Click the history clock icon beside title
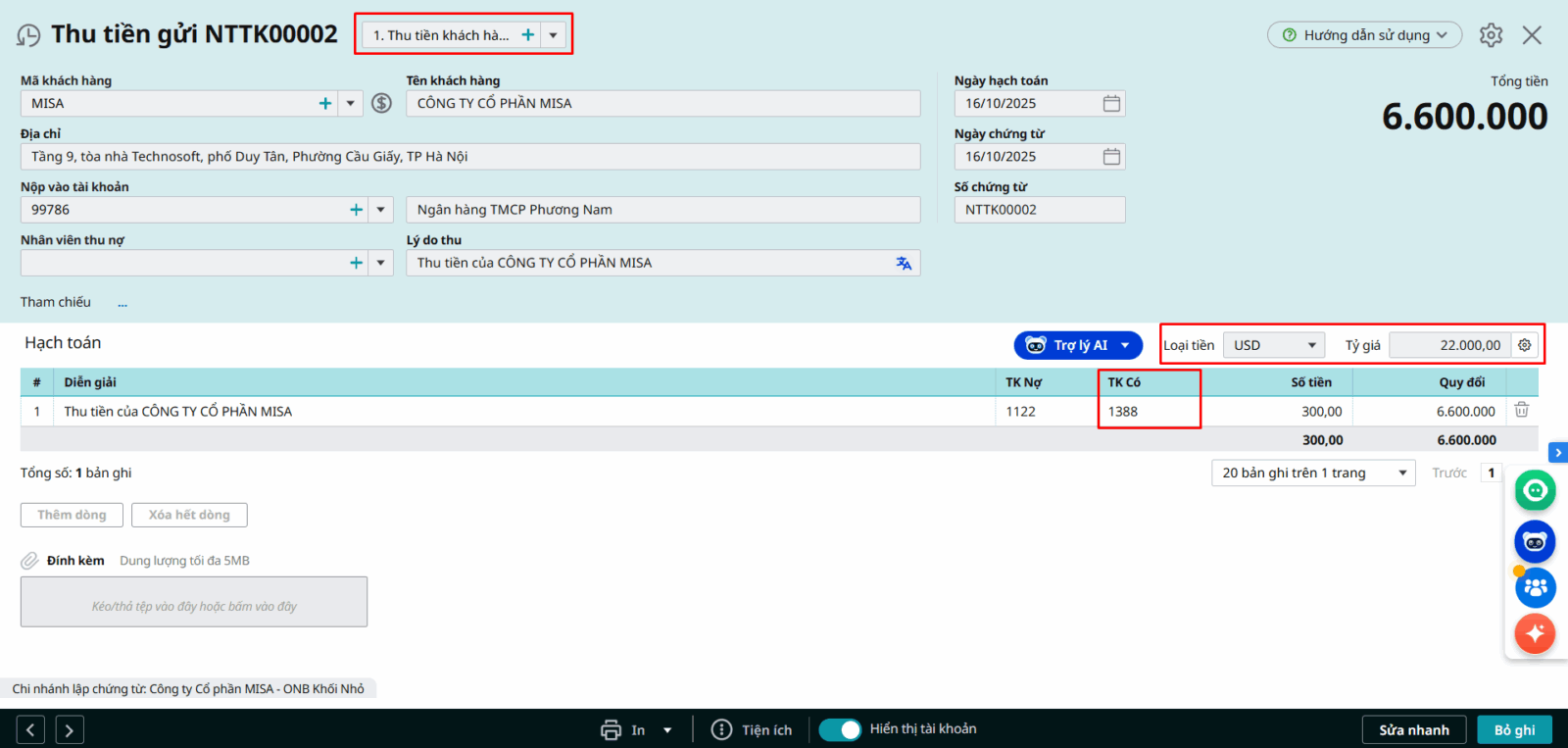Screen dimensions: 1568x748 point(28,35)
